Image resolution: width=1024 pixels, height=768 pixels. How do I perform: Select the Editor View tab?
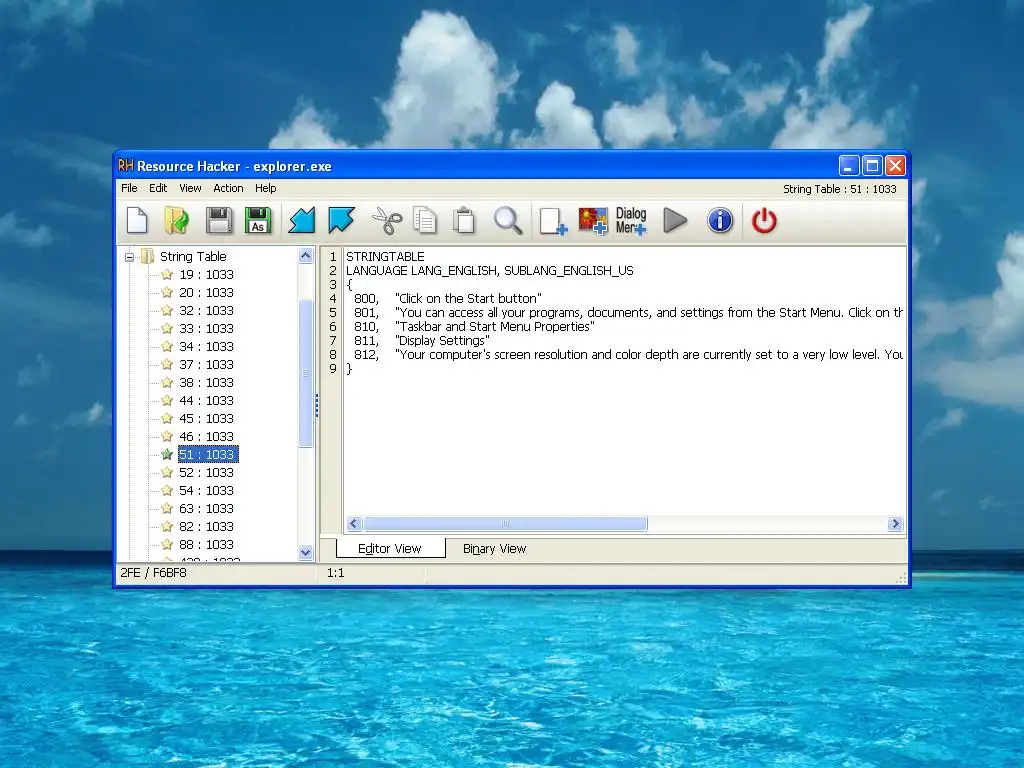click(x=390, y=549)
